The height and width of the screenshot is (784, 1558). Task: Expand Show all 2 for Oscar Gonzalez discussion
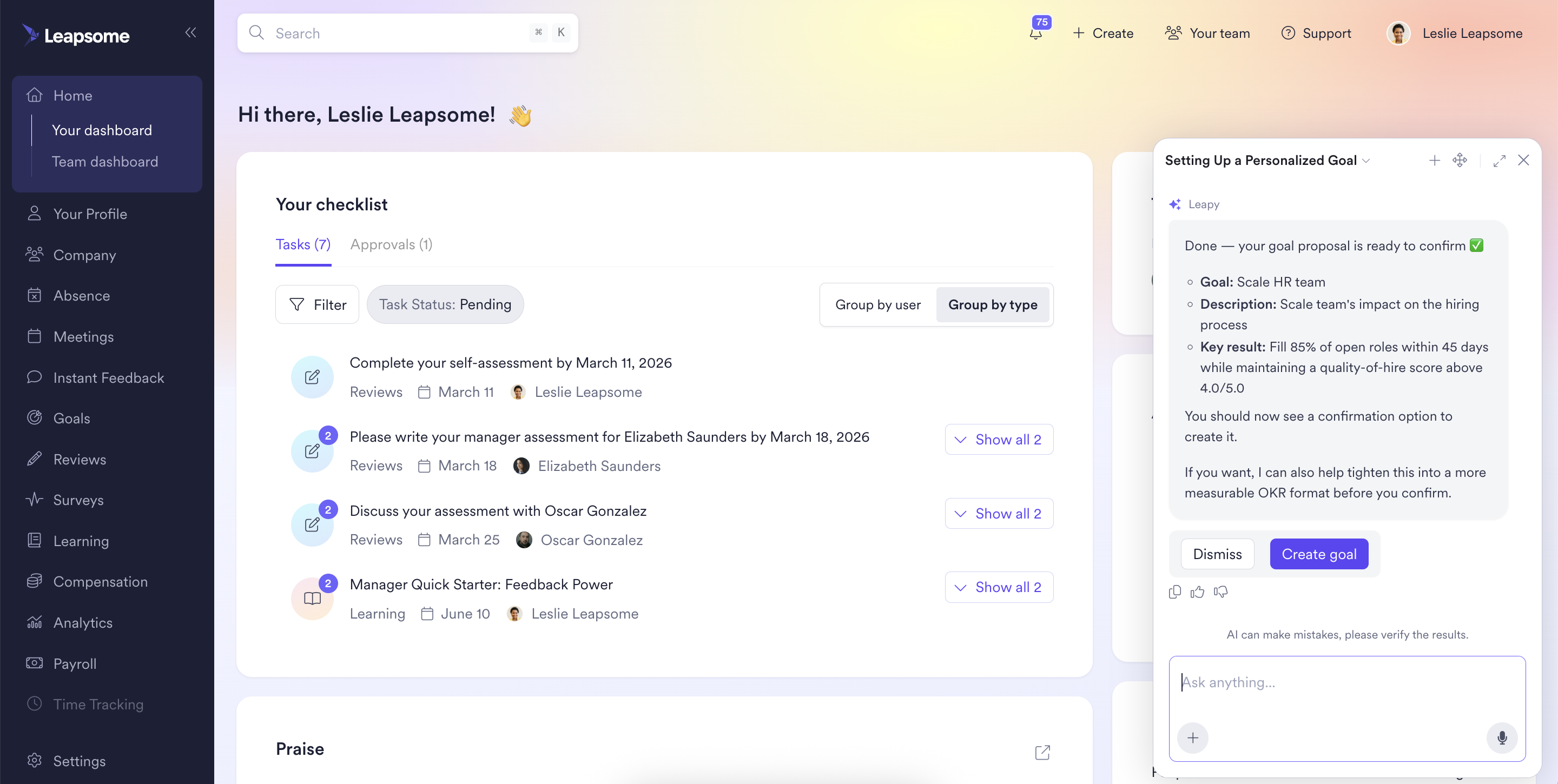click(x=999, y=513)
